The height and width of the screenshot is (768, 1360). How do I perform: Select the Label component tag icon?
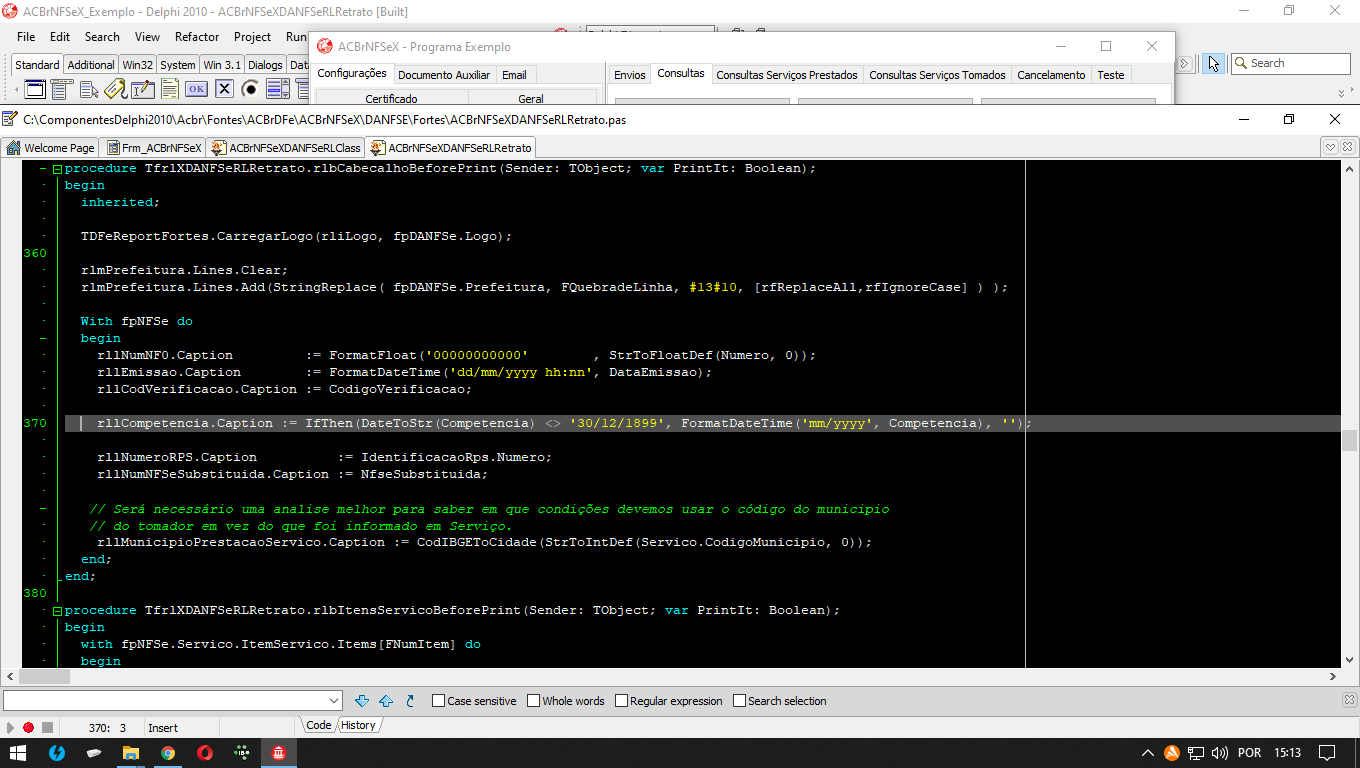[x=116, y=89]
